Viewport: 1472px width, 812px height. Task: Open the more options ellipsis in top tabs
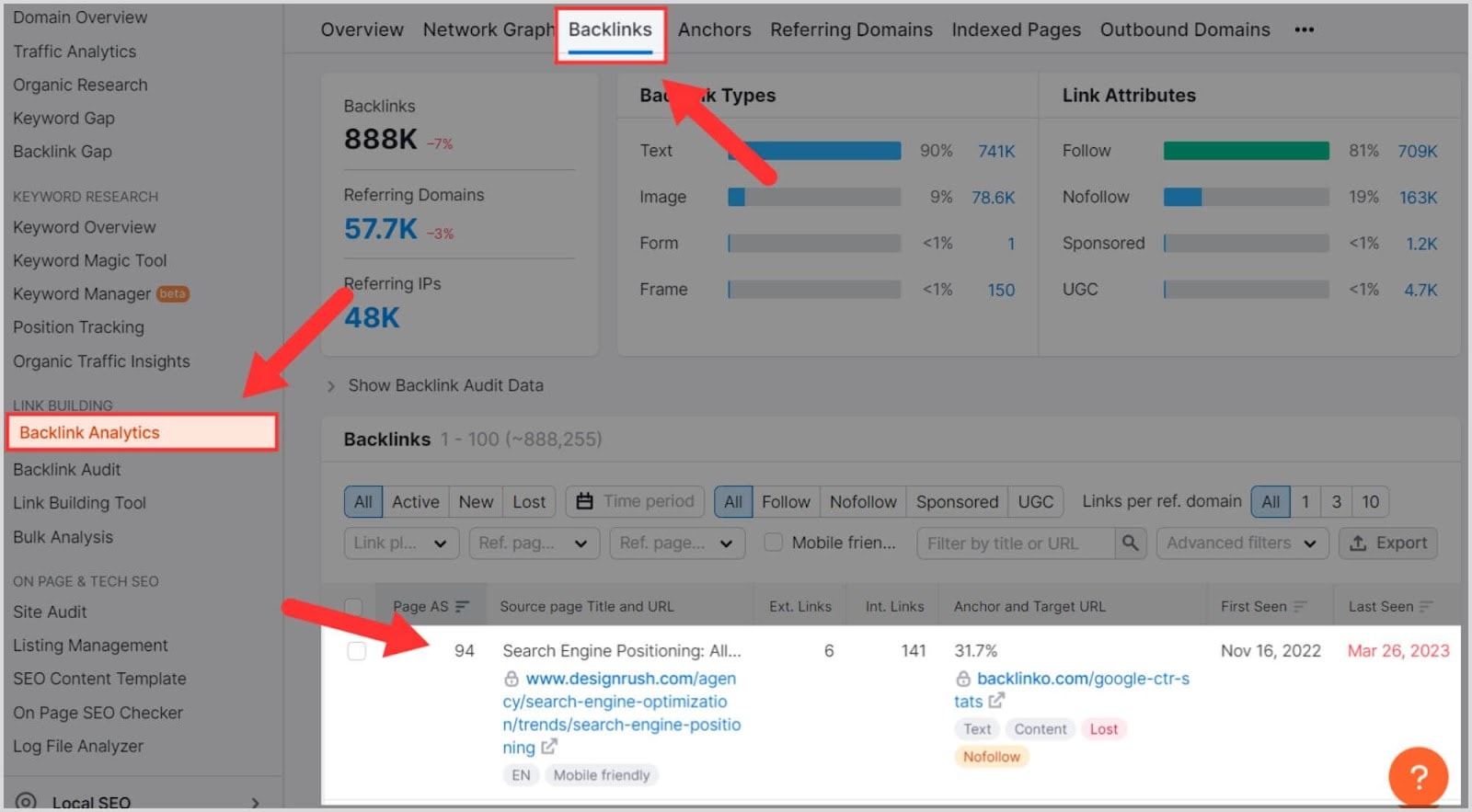click(x=1304, y=29)
